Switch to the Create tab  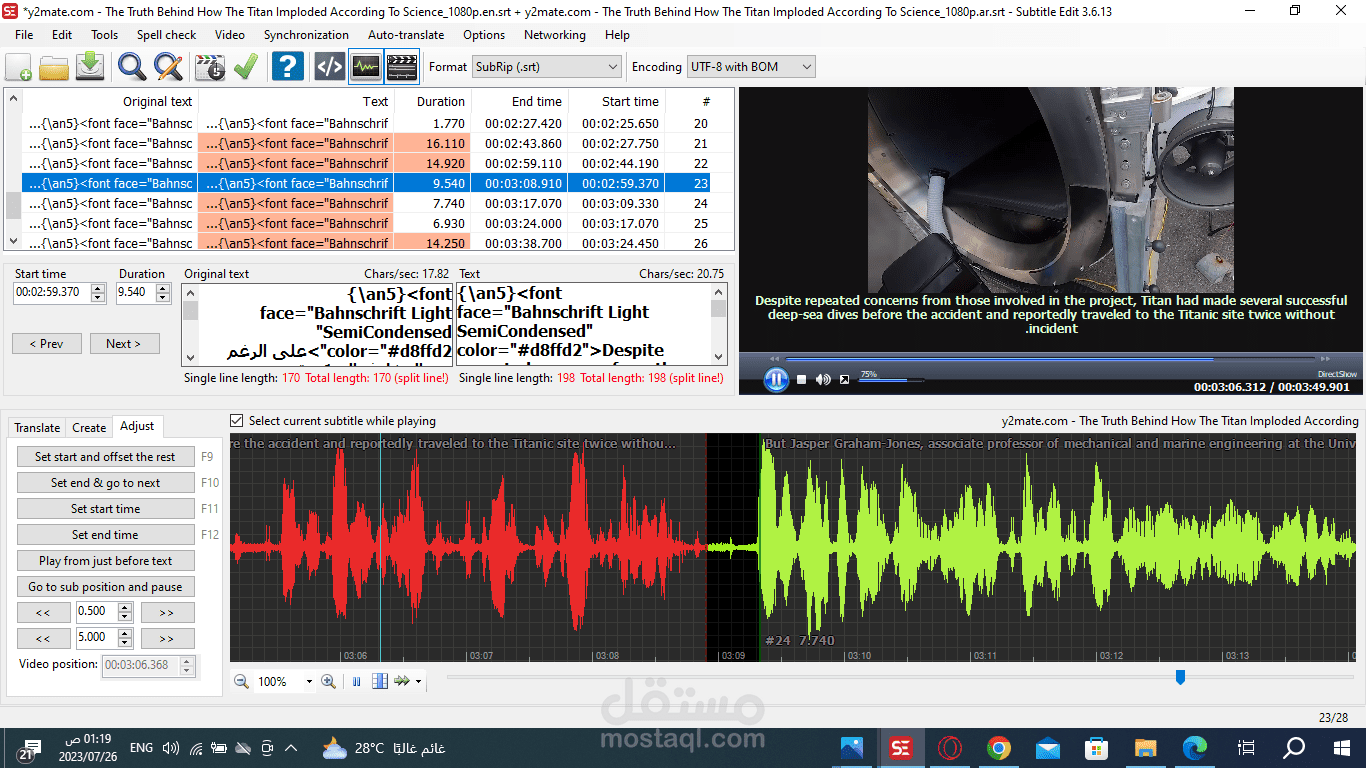[89, 427]
